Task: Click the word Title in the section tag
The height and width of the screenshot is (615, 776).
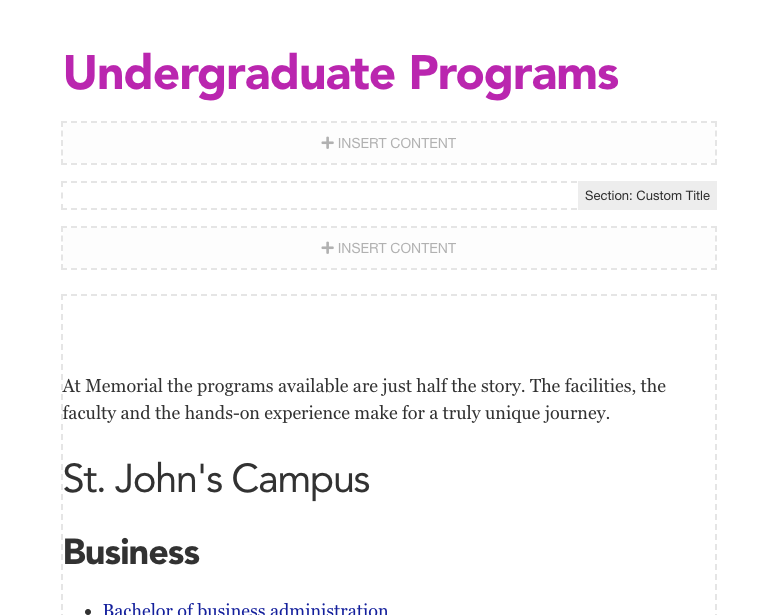Action: tap(698, 195)
